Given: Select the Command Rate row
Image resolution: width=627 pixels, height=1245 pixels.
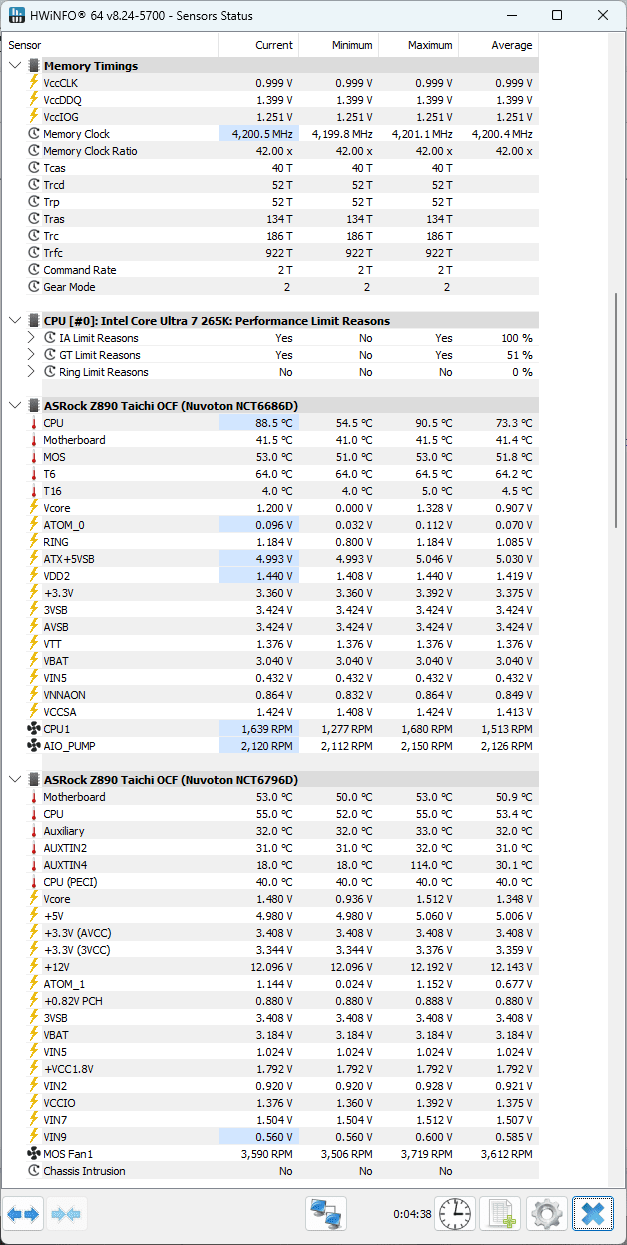Looking at the screenshot, I should tap(270, 270).
